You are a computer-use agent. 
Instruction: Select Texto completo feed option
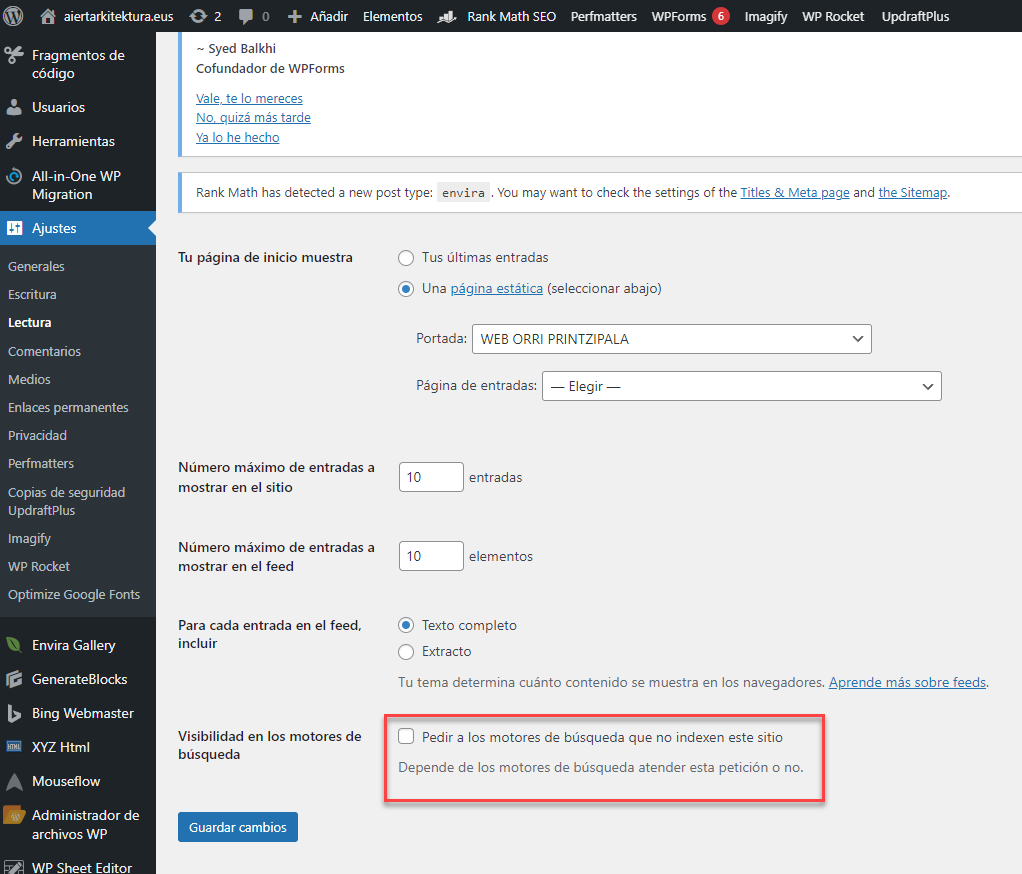[x=406, y=626]
